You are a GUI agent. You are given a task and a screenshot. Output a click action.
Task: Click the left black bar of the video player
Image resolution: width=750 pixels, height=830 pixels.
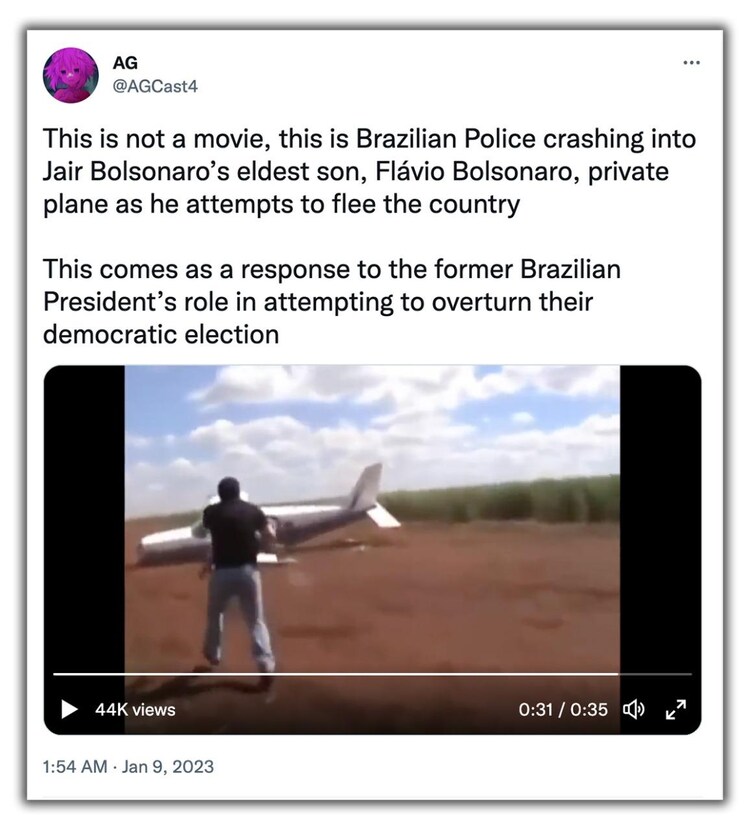tap(84, 519)
